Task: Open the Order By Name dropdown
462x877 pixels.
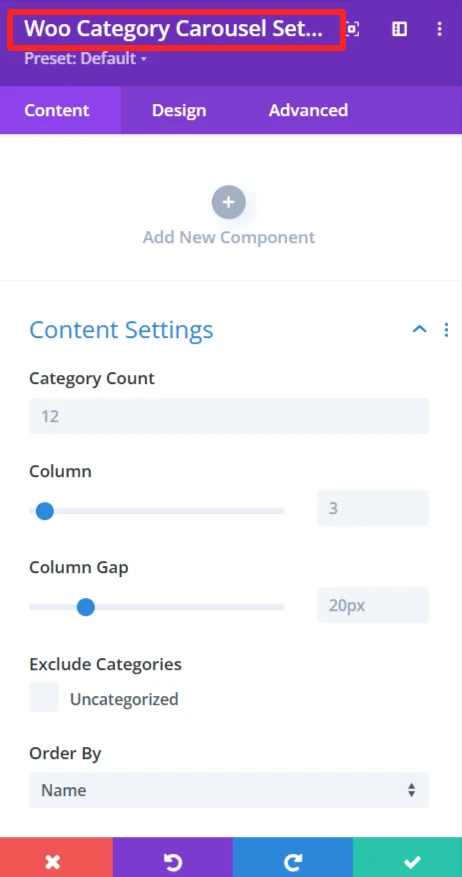Action: click(229, 790)
